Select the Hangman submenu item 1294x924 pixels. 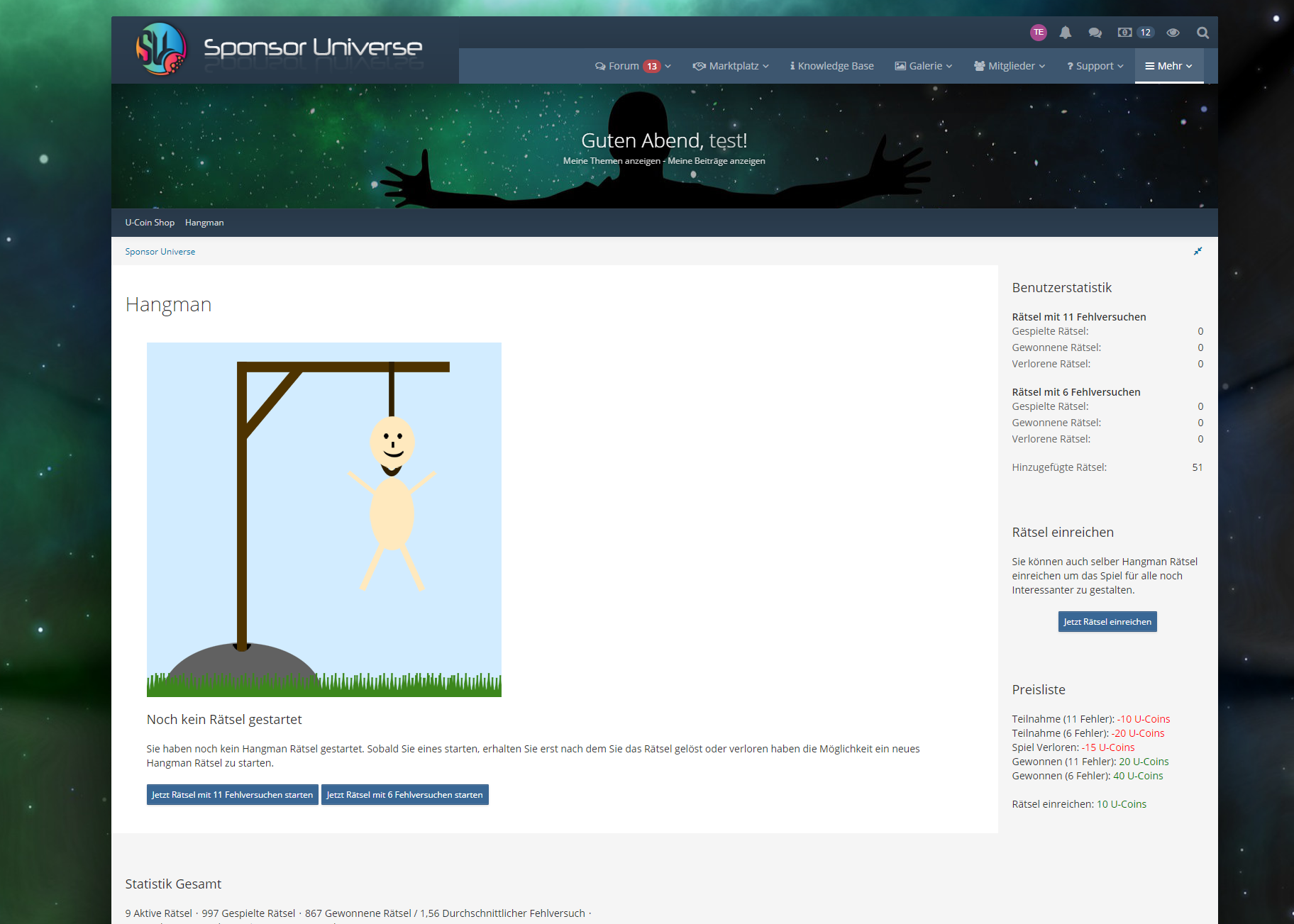click(204, 223)
